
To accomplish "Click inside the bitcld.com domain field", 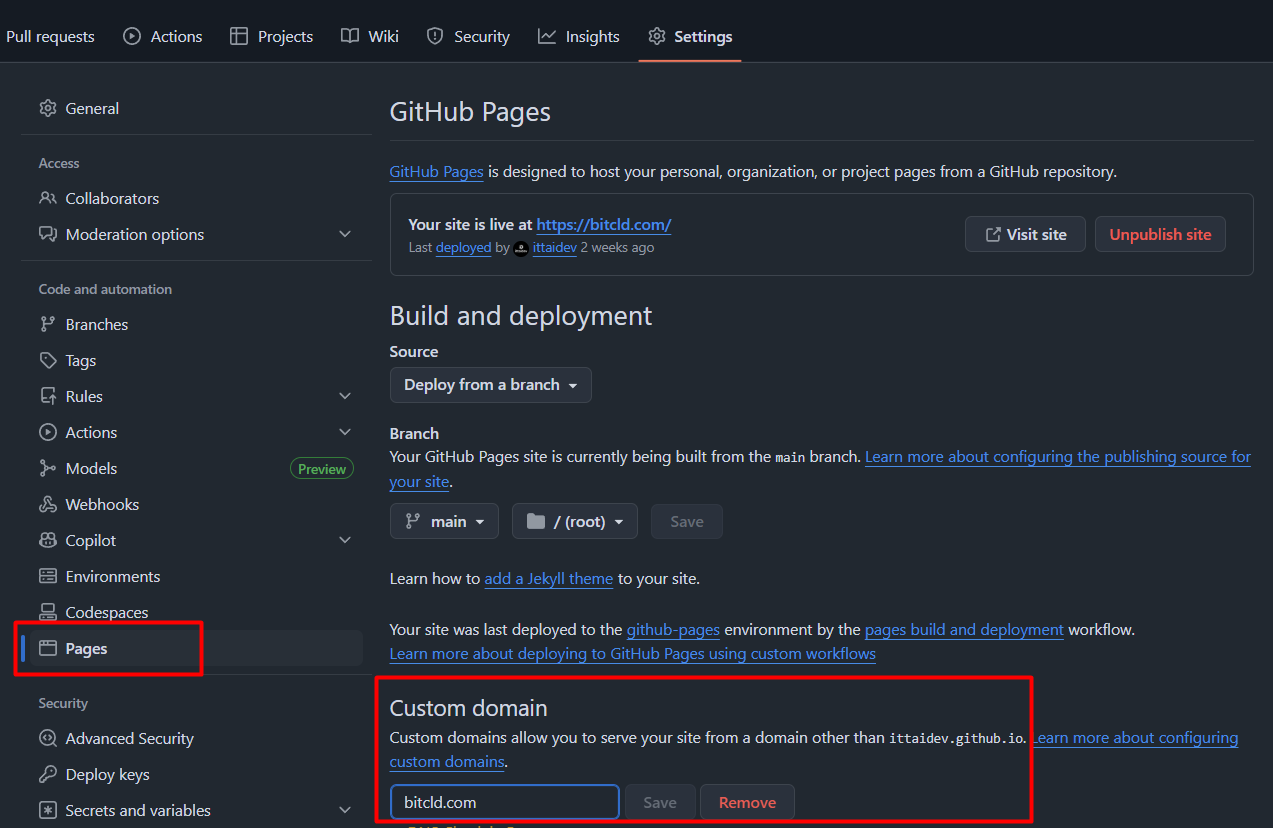I will click(x=504, y=801).
